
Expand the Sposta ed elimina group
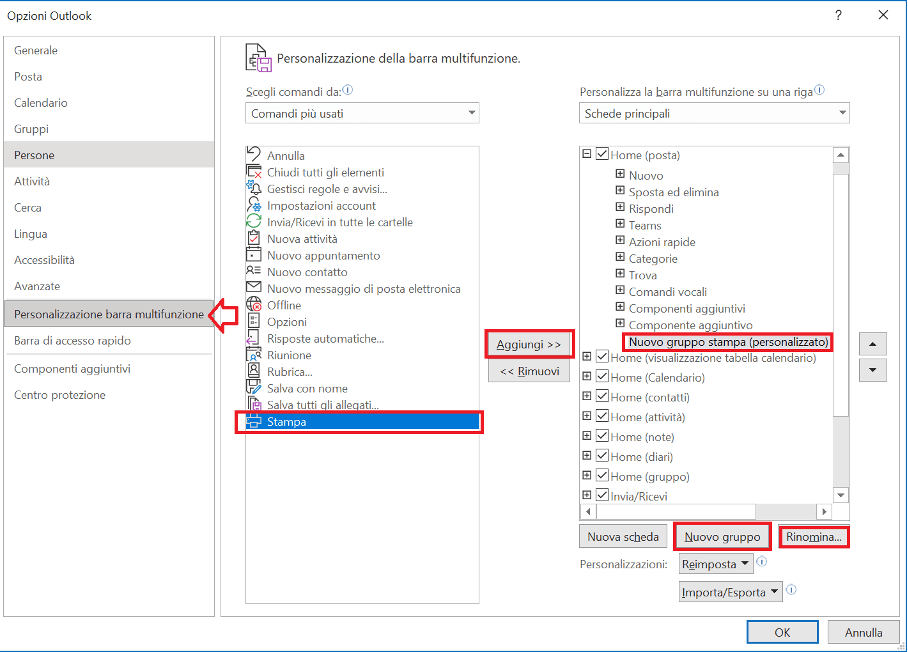[x=620, y=191]
